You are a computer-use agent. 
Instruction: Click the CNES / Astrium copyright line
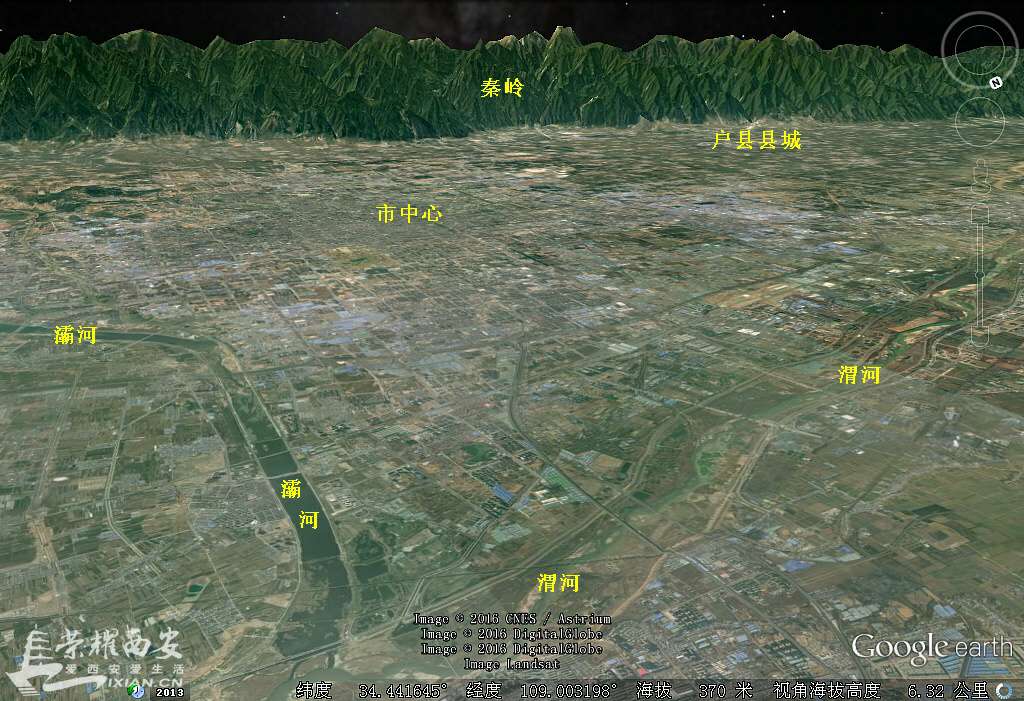point(511,619)
